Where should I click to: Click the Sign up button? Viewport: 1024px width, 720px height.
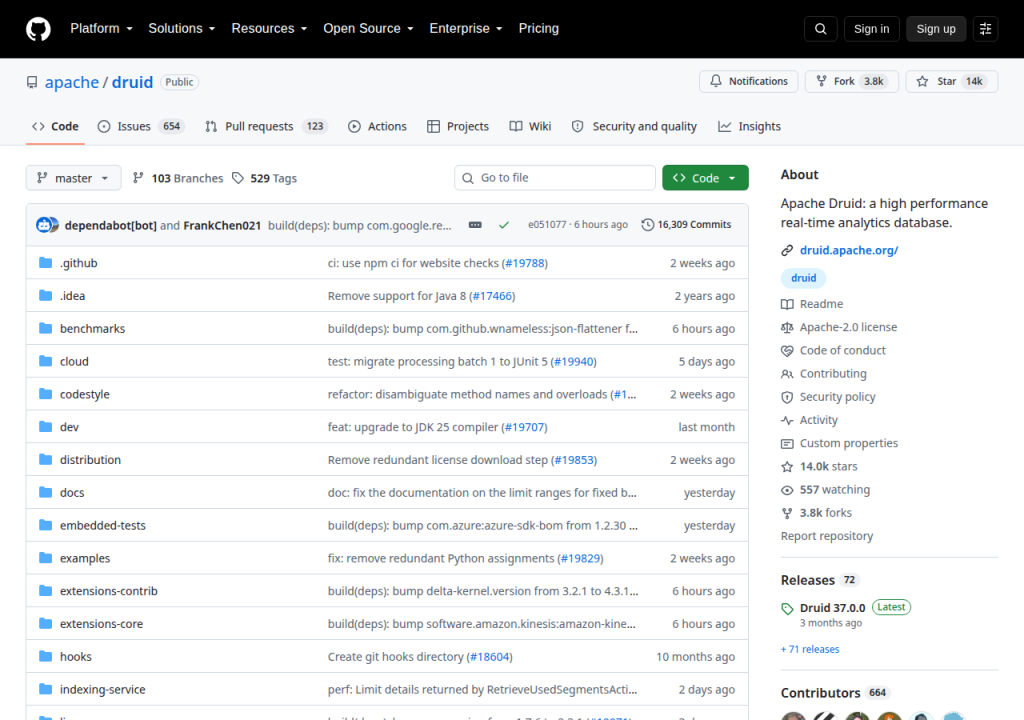coord(936,29)
